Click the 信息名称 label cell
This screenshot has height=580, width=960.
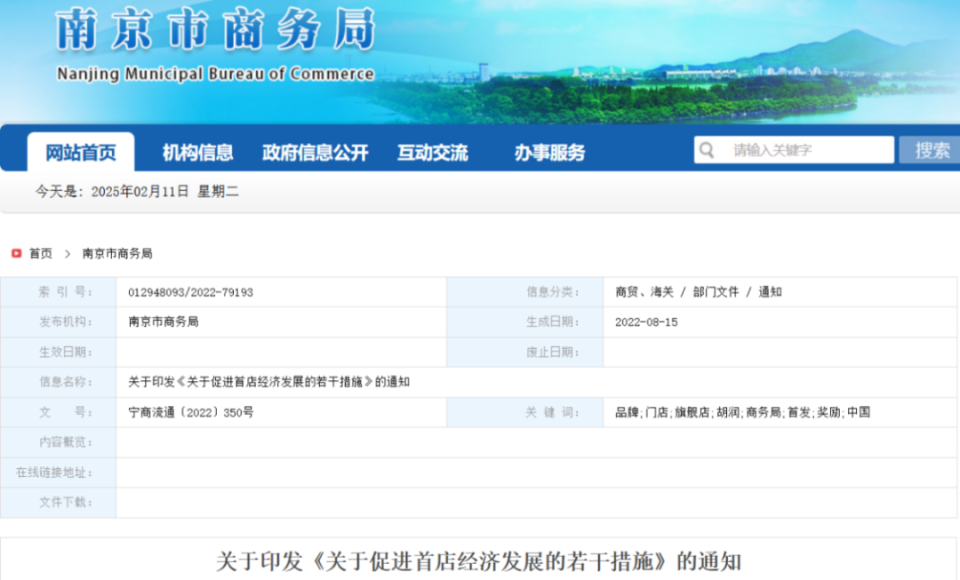point(59,382)
